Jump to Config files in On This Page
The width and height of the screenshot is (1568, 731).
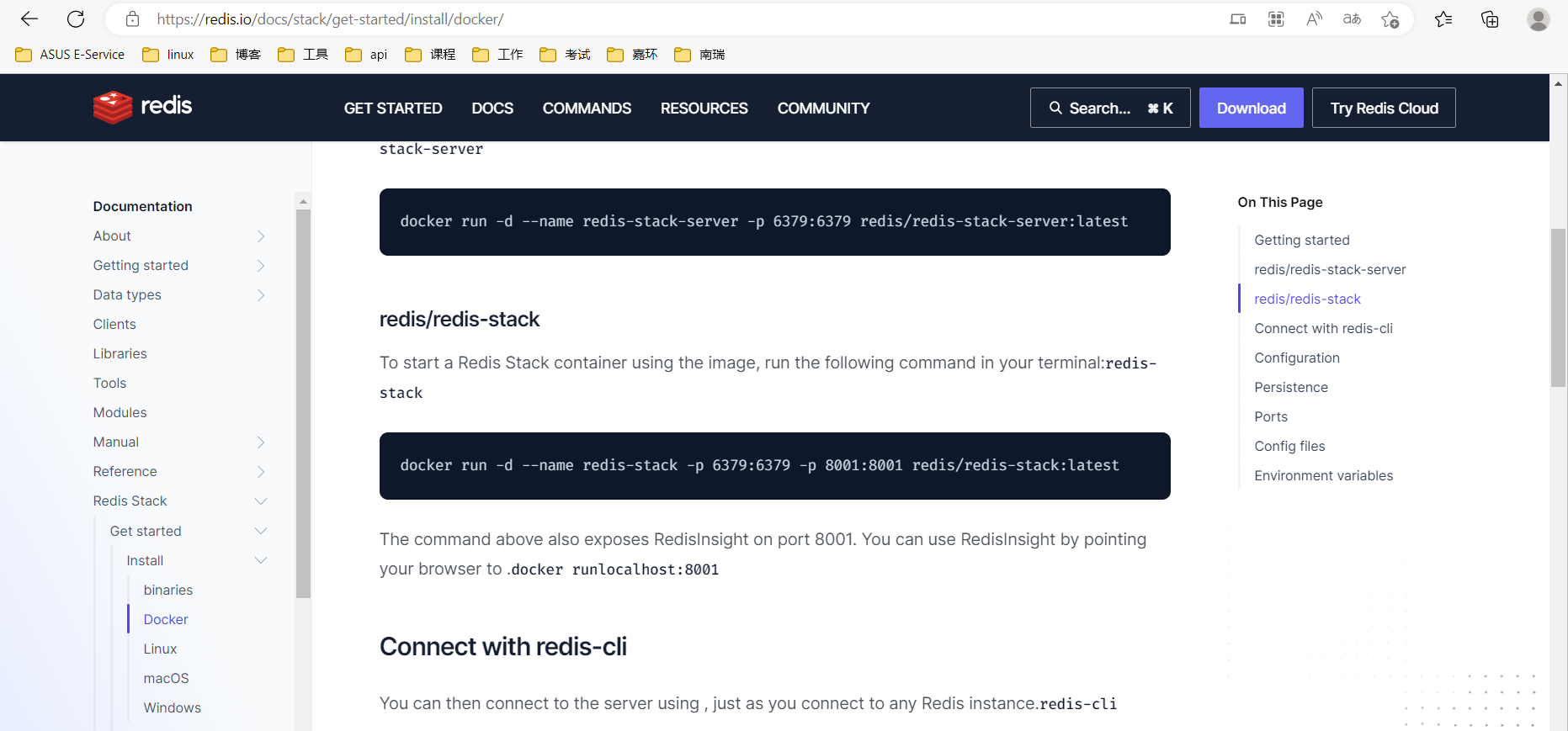click(1289, 447)
